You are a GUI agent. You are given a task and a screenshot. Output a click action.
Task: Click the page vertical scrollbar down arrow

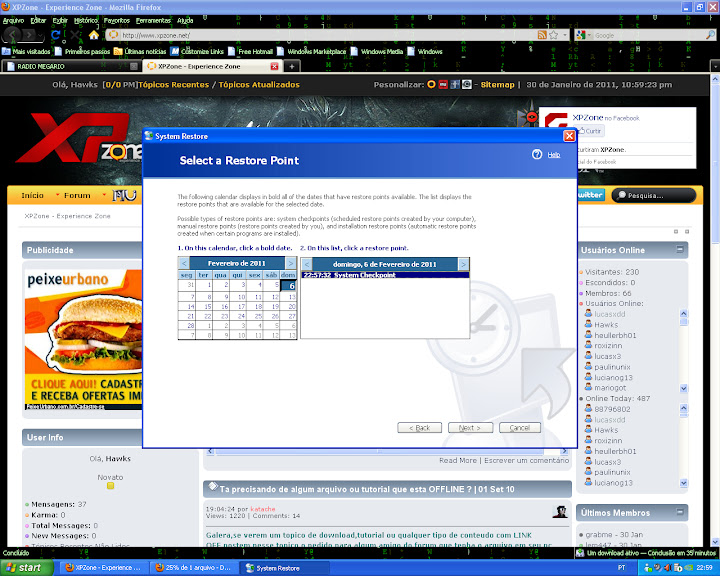point(715,542)
